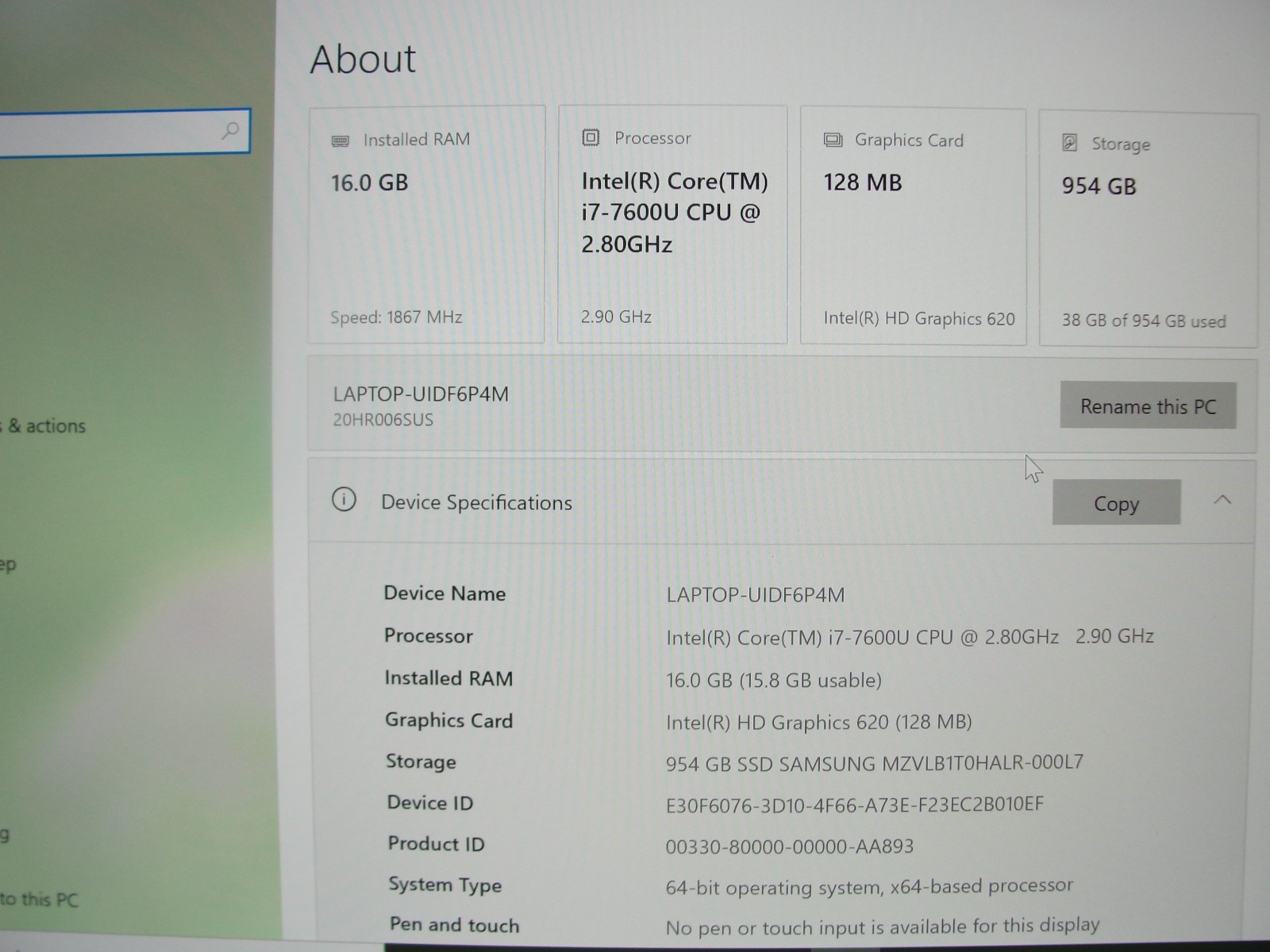Focus the settings search box

pyautogui.click(x=125, y=132)
